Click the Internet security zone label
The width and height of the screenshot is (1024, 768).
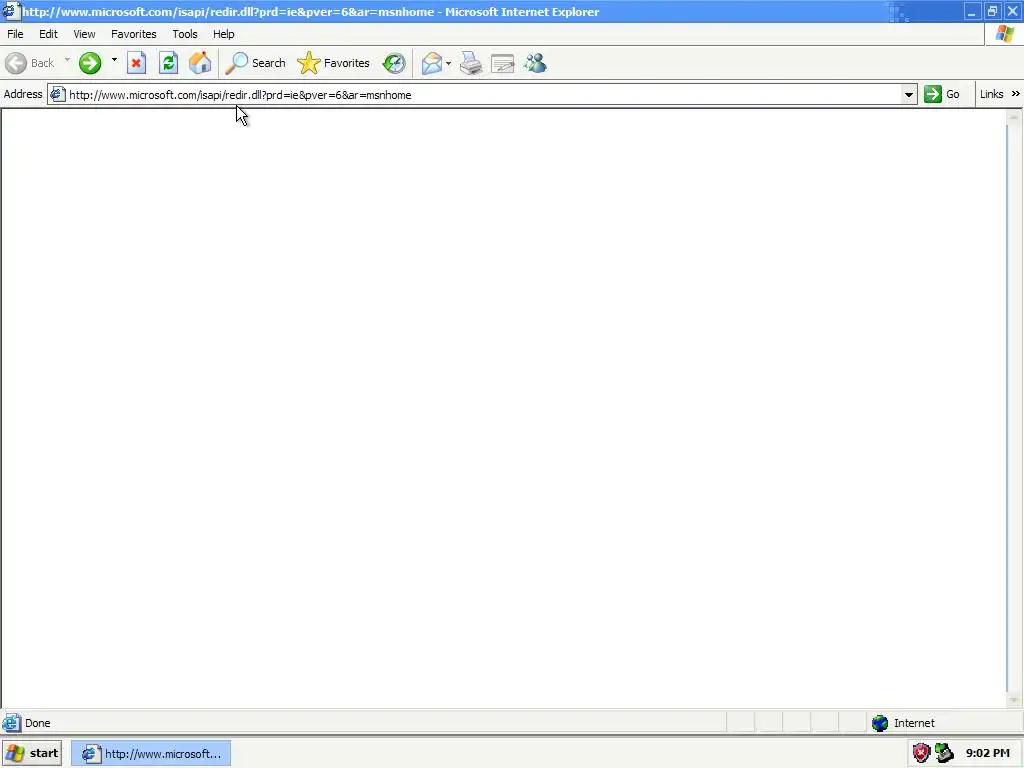click(x=914, y=723)
